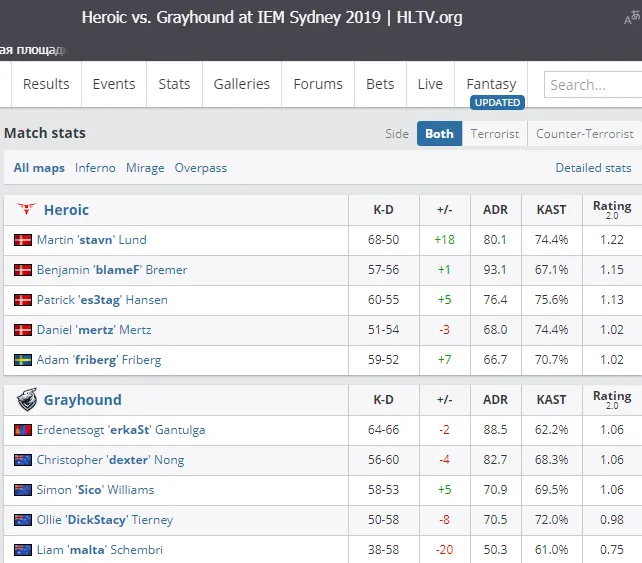Click the Denmark flag beside es3tag
Screen dimensions: 642x563
coord(23,300)
